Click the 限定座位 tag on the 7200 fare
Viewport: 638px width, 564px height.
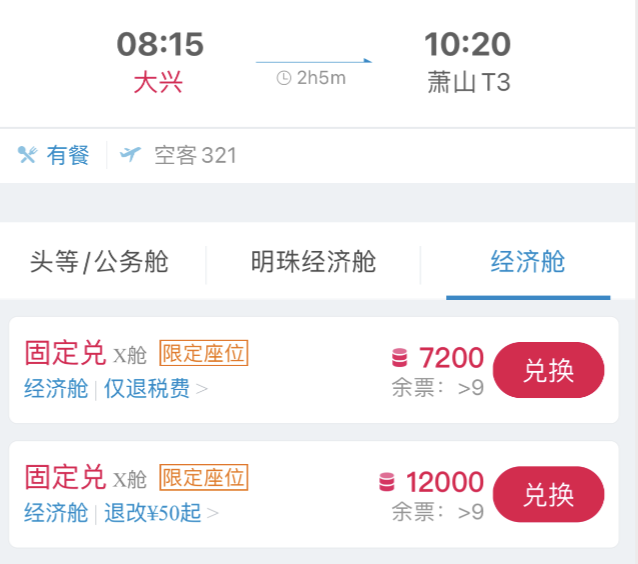point(204,353)
